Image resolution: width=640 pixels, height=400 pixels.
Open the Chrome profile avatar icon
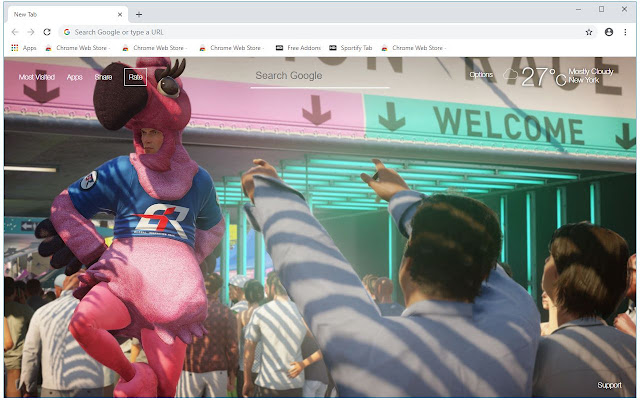coord(609,32)
